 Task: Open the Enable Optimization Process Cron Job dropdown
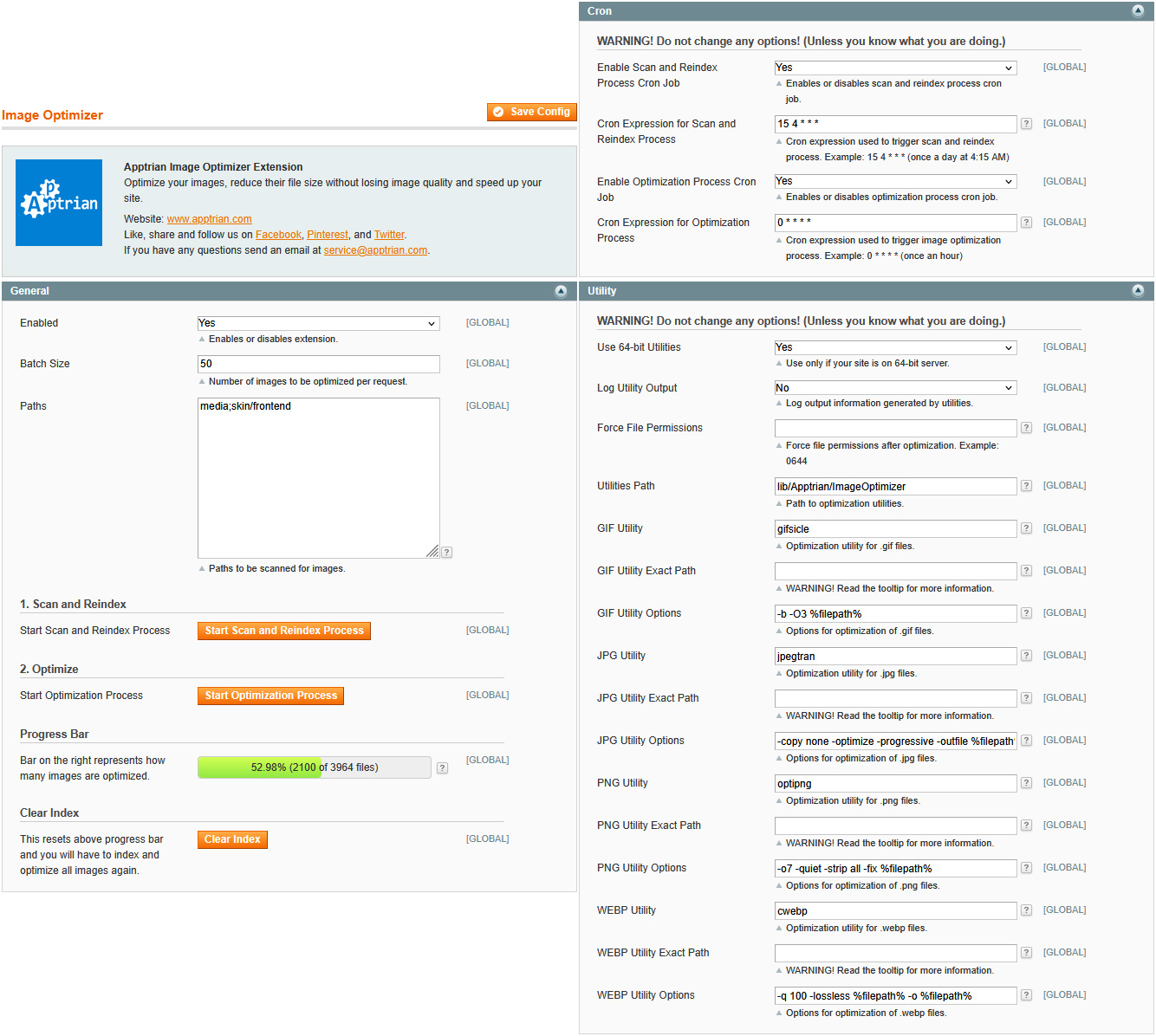[895, 181]
